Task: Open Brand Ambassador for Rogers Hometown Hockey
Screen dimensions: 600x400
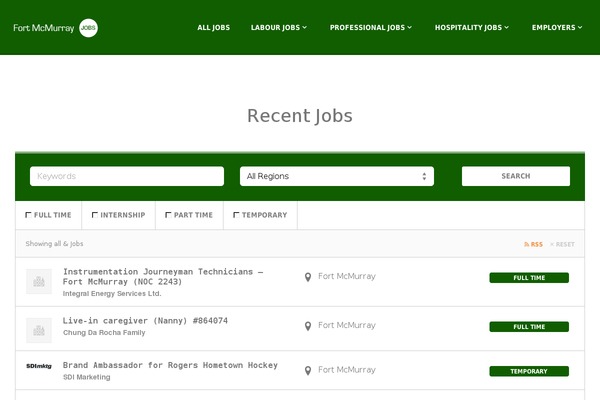Action: pyautogui.click(x=170, y=365)
